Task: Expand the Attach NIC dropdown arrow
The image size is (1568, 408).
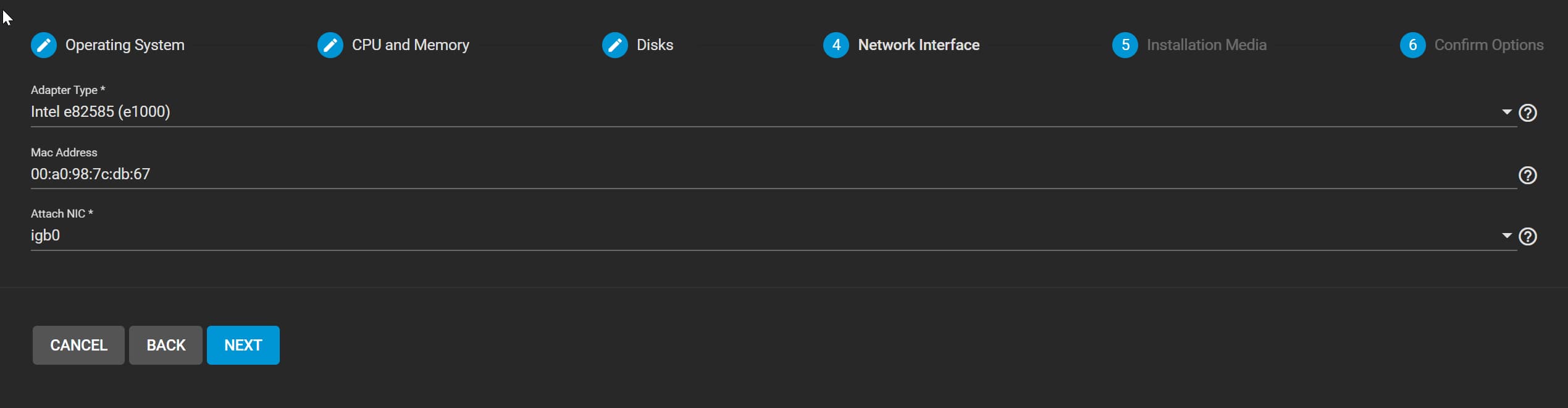Action: (x=1507, y=236)
